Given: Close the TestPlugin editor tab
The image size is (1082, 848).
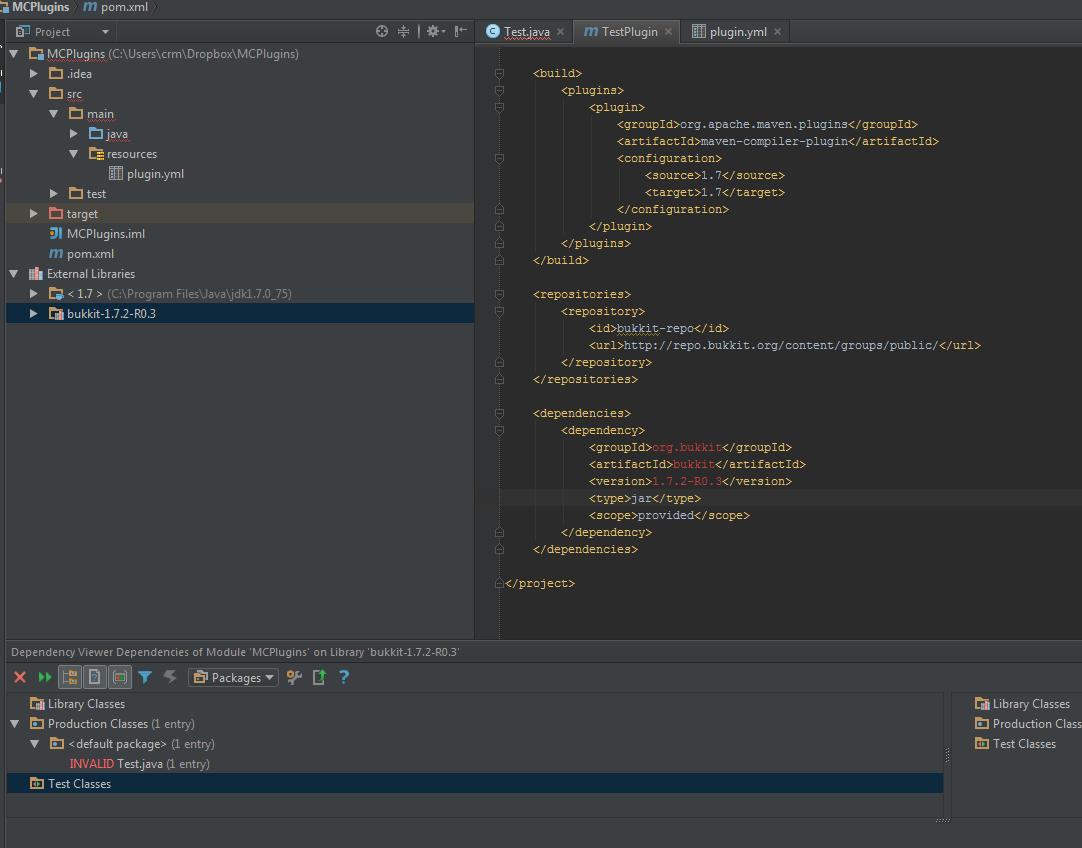Looking at the screenshot, I should (x=668, y=32).
